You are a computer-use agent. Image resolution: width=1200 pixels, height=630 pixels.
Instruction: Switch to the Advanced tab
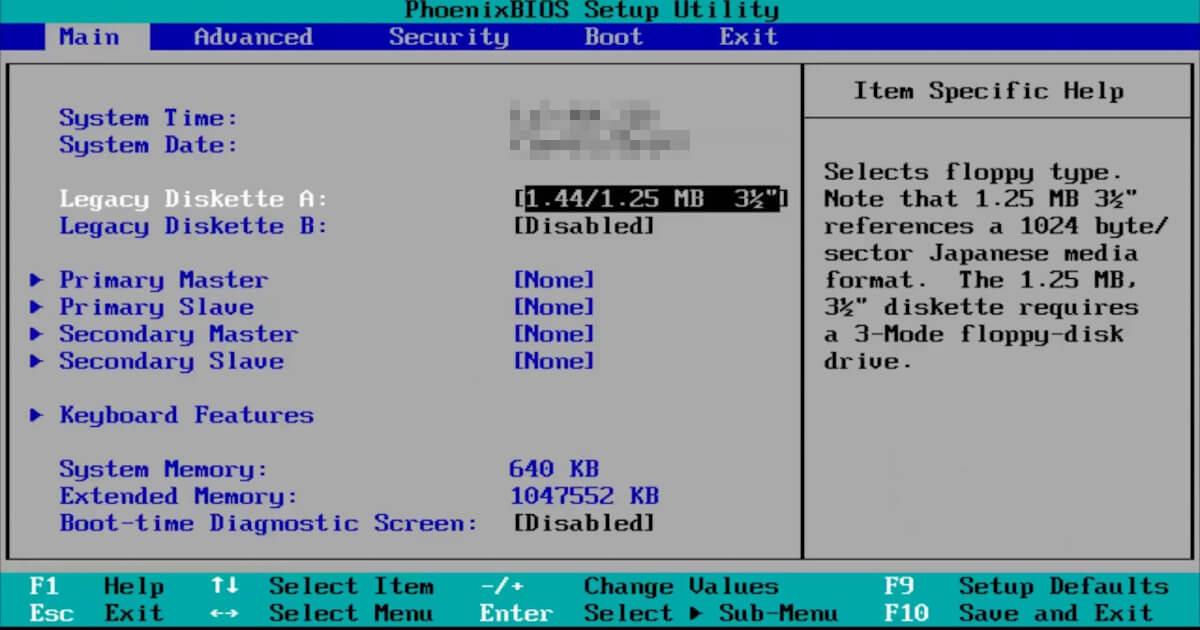point(250,37)
